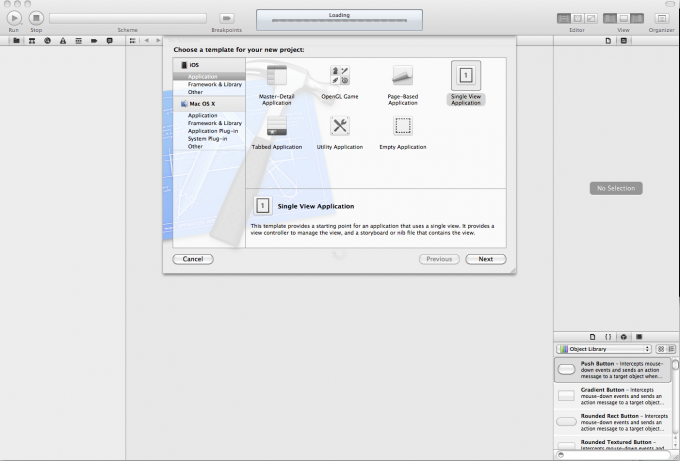Screen dimensions: 680x461
Task: Toggle the Breakpoints button
Action: pos(226,18)
